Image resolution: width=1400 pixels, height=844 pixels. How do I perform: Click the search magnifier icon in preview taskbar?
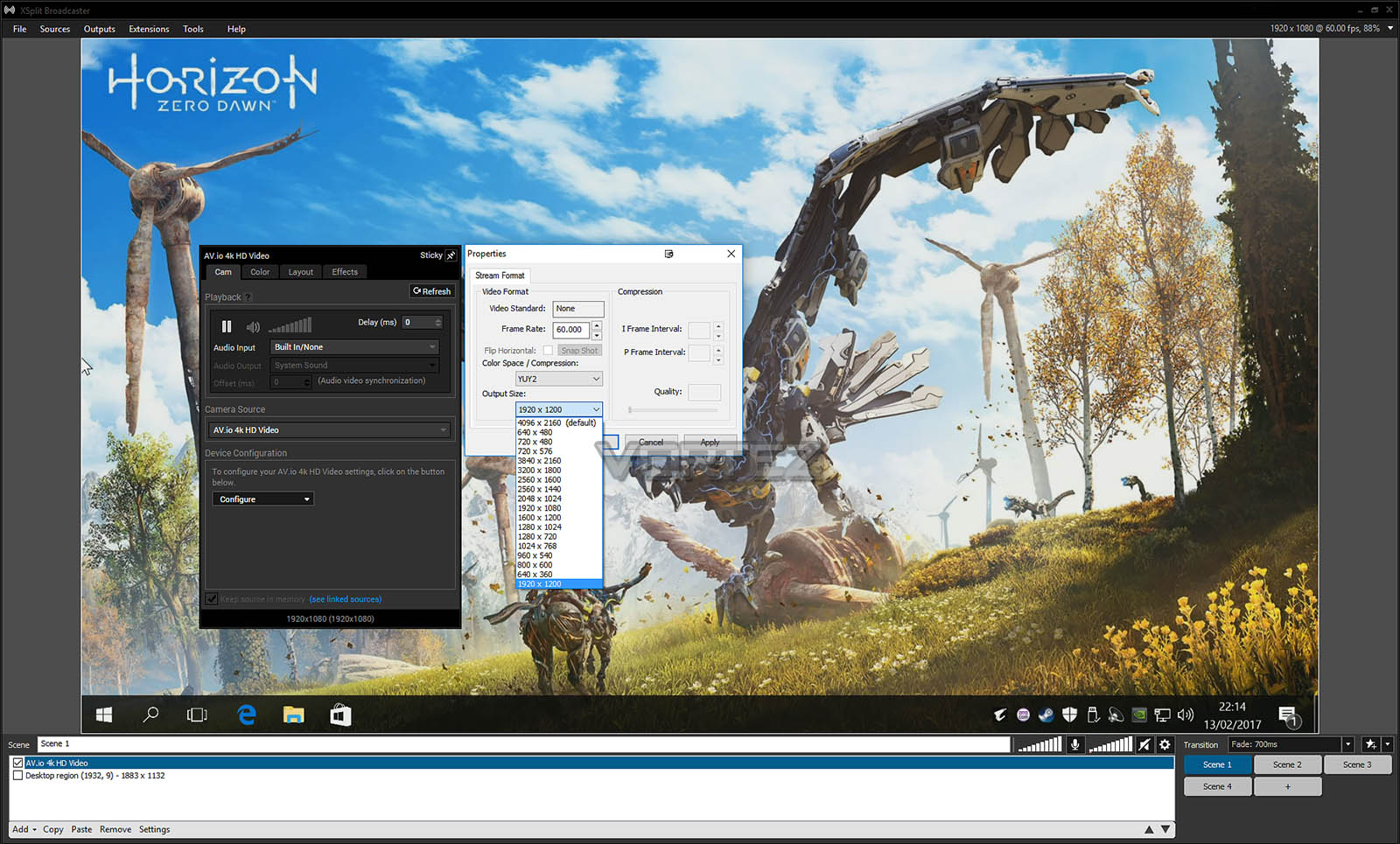150,715
